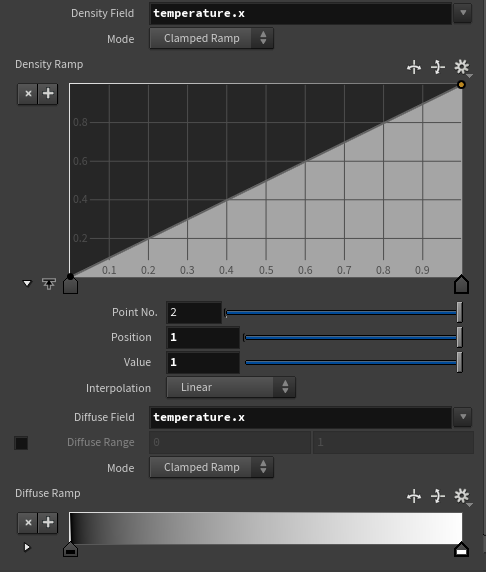Enable the Diffuse Range checkbox
The height and width of the screenshot is (572, 486).
click(21, 443)
